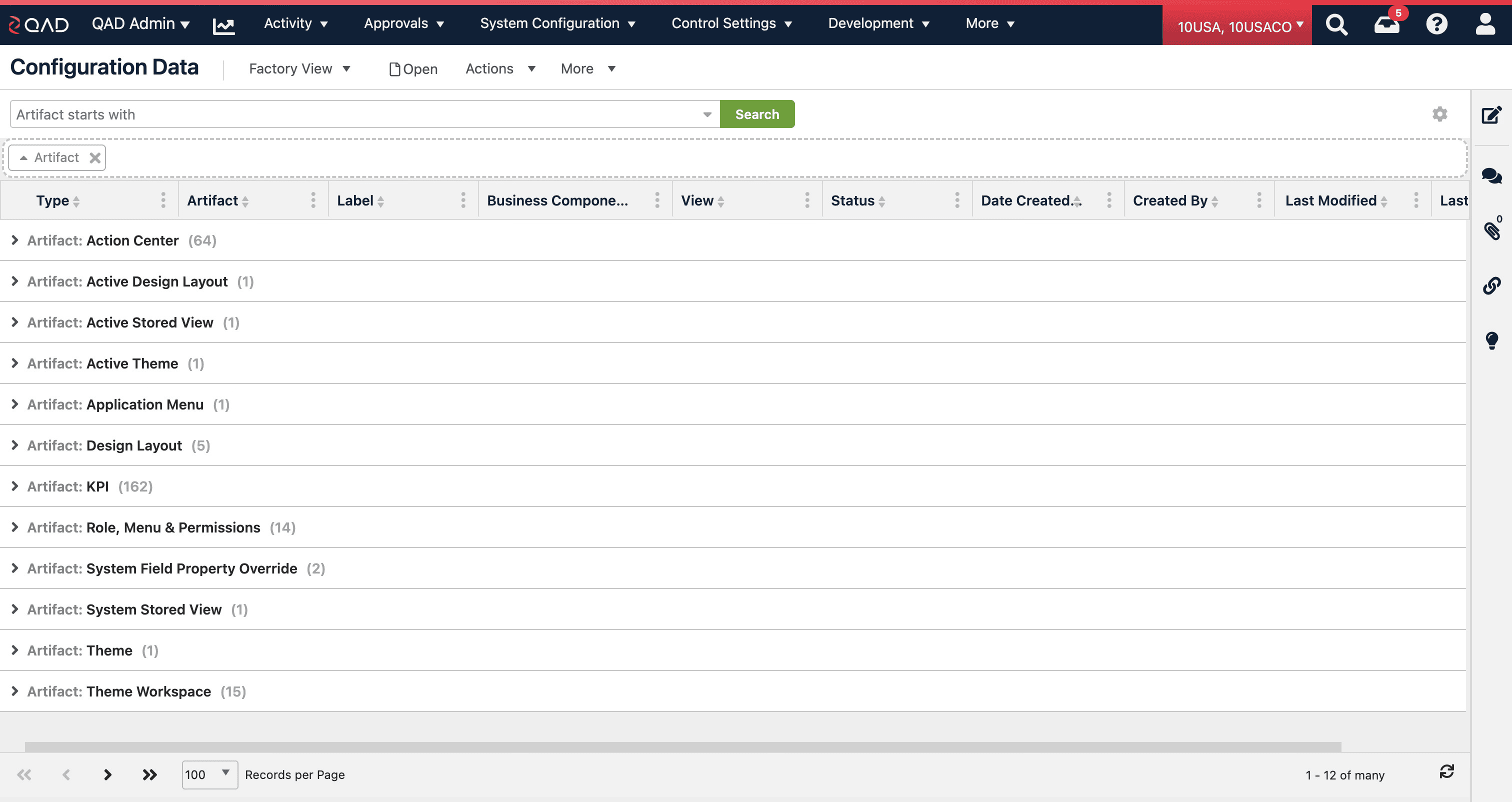Click the edit notes pencil icon
This screenshot has height=802, width=1512.
point(1491,115)
